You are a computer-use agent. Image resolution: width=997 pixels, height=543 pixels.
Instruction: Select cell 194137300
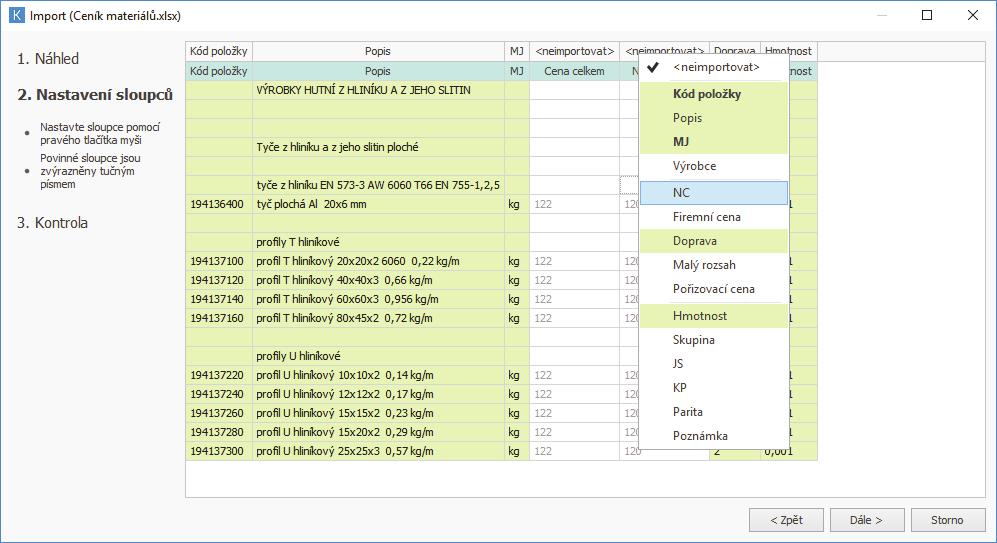219,451
